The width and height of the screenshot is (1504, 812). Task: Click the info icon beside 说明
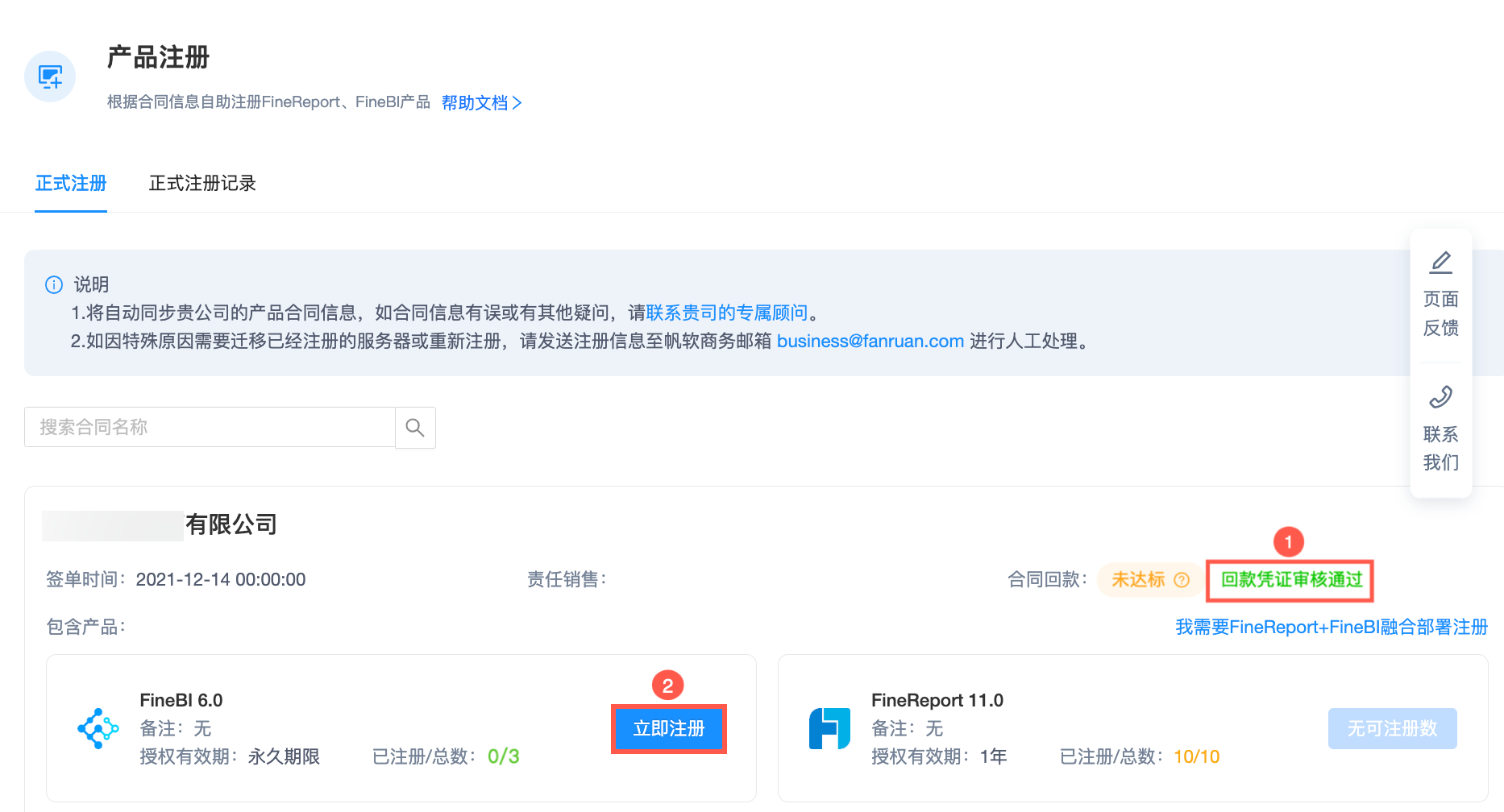point(54,284)
